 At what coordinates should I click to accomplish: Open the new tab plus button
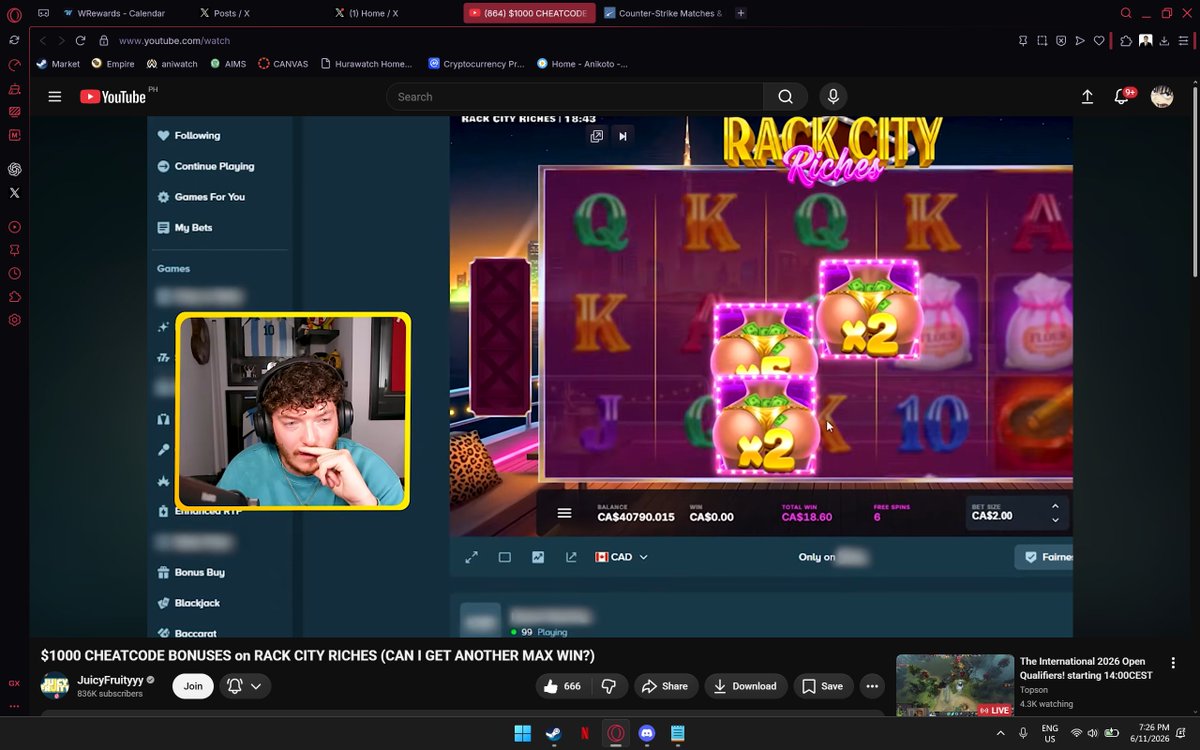740,13
